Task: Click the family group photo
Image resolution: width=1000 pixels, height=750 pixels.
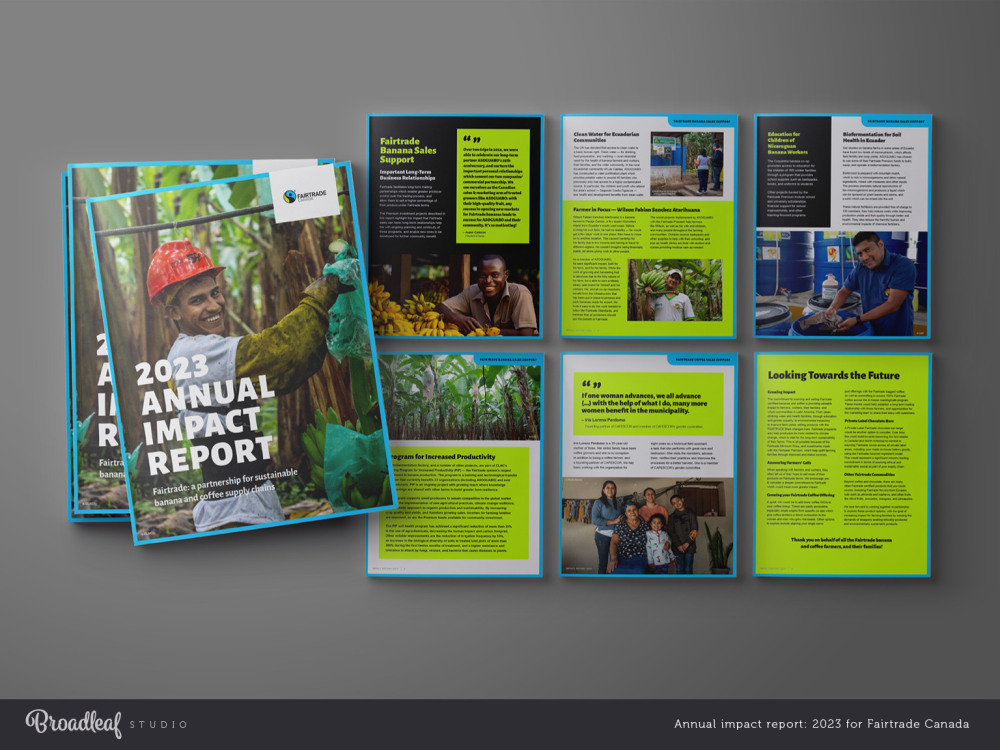Action: (x=648, y=526)
